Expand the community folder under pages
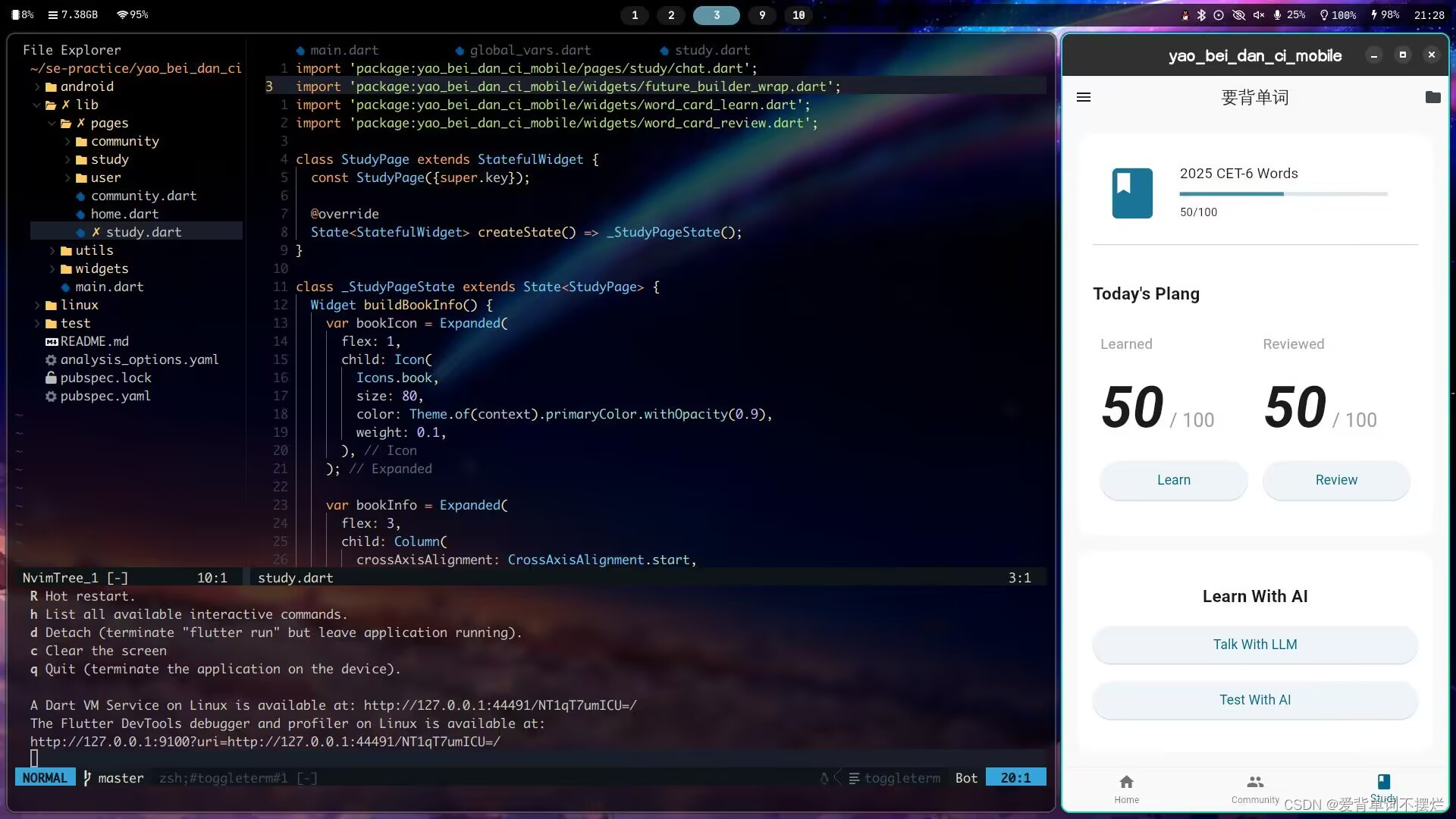Image resolution: width=1456 pixels, height=819 pixels. click(x=124, y=141)
